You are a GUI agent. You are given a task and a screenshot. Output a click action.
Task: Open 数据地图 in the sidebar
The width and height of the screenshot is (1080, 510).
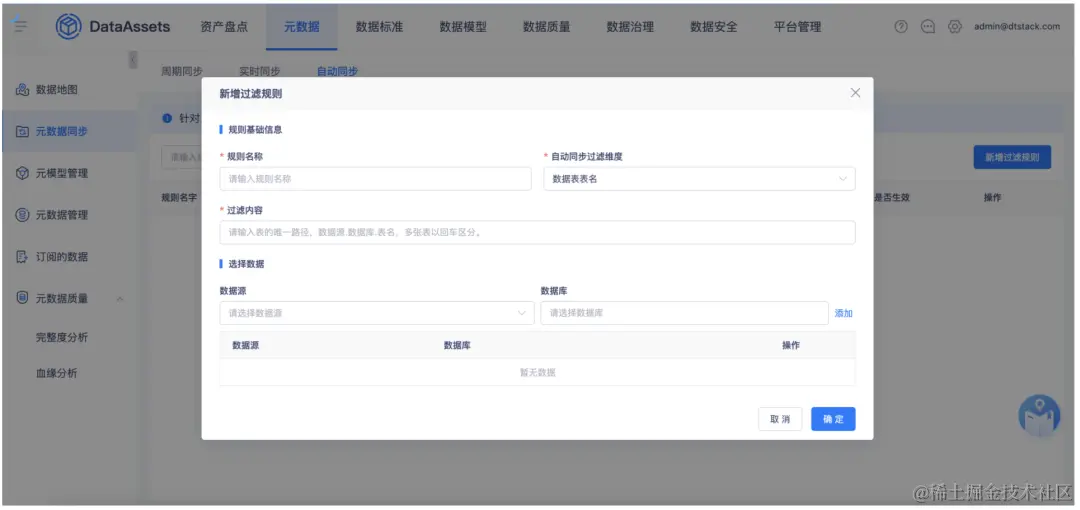coord(56,90)
